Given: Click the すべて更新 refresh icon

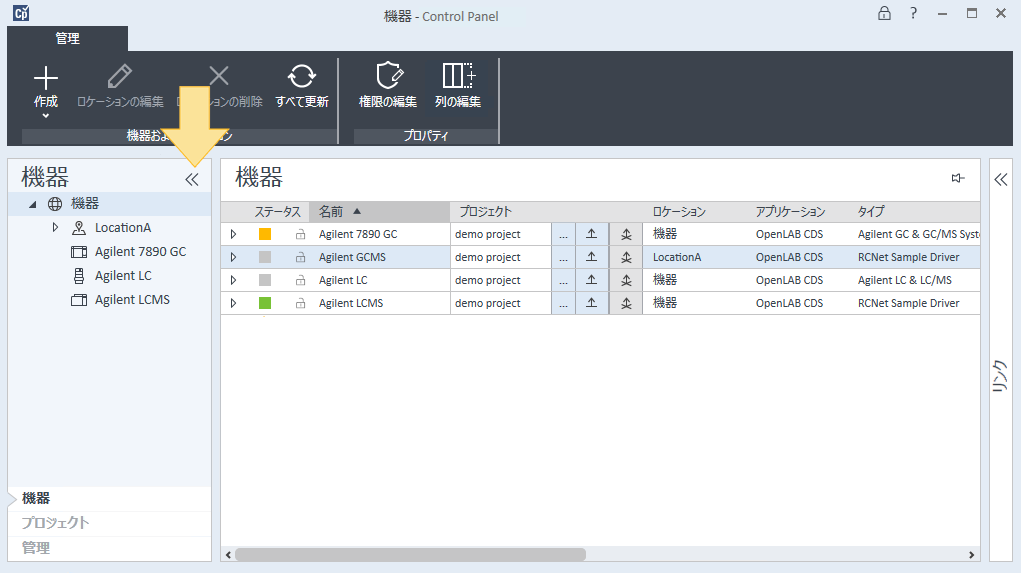Looking at the screenshot, I should 301,76.
